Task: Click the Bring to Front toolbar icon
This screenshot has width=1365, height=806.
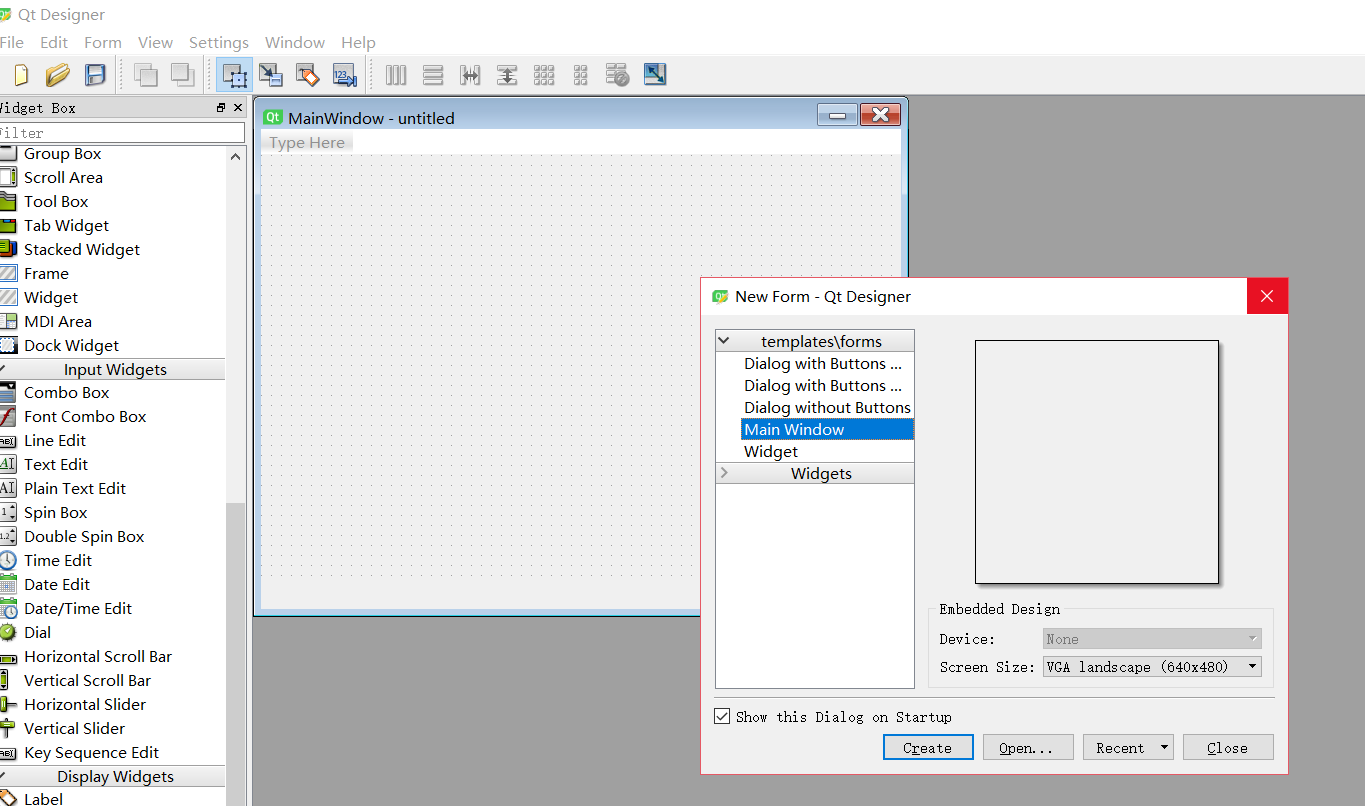Action: click(182, 75)
